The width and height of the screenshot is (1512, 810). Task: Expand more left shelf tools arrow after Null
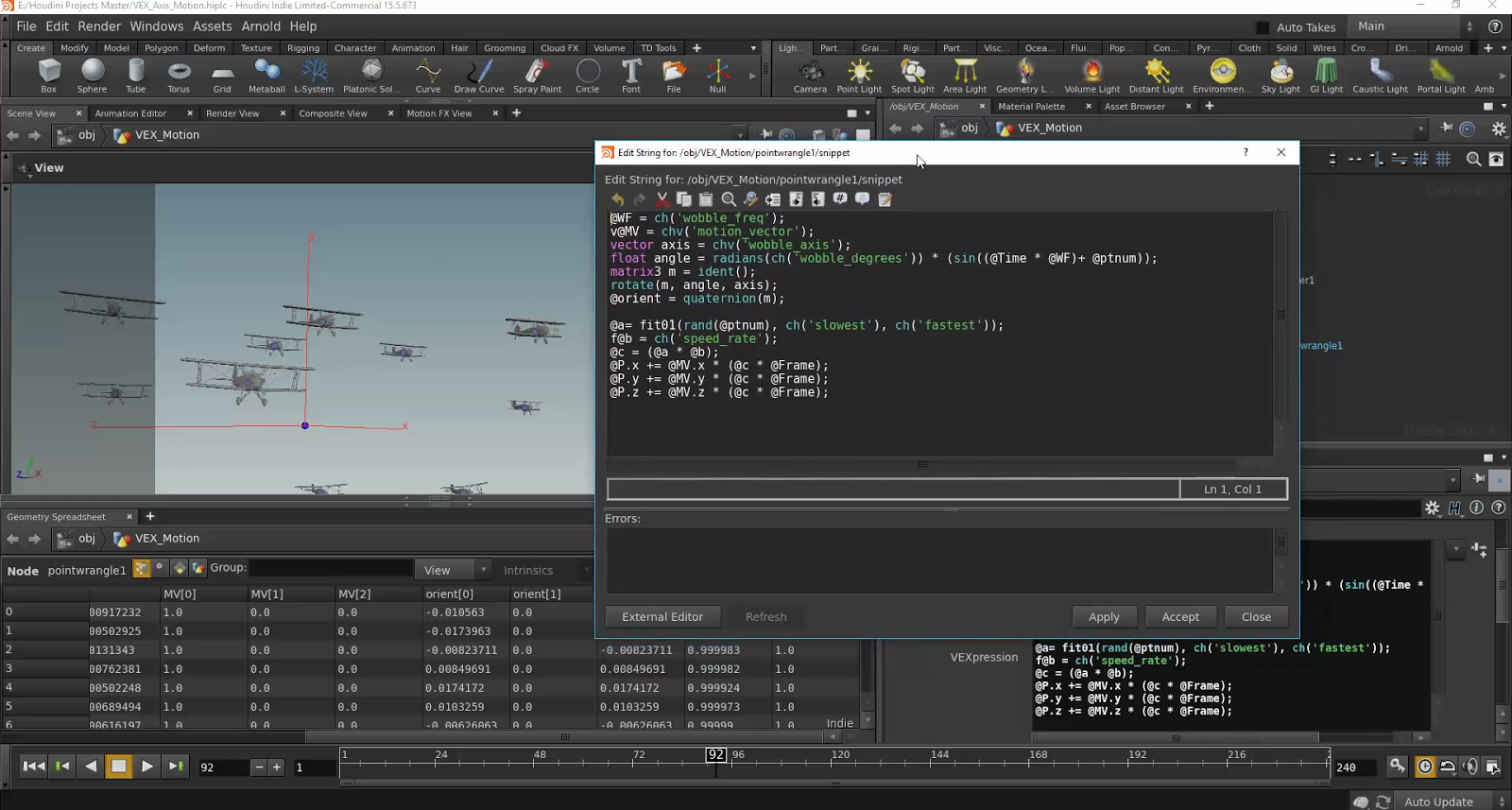coord(752,76)
